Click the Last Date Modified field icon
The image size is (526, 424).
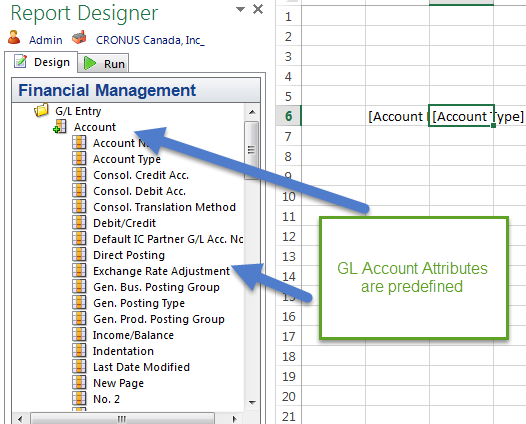pyautogui.click(x=79, y=366)
